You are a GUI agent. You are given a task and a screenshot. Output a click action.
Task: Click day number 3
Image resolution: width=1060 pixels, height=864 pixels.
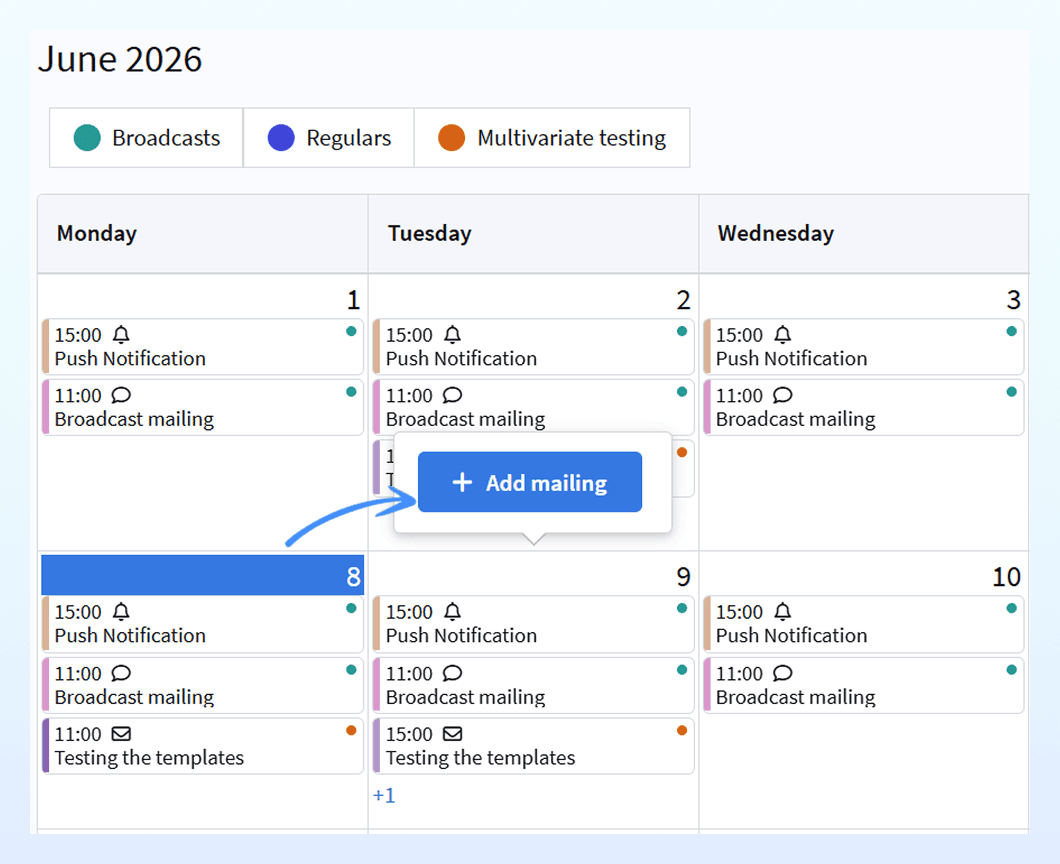(1013, 299)
